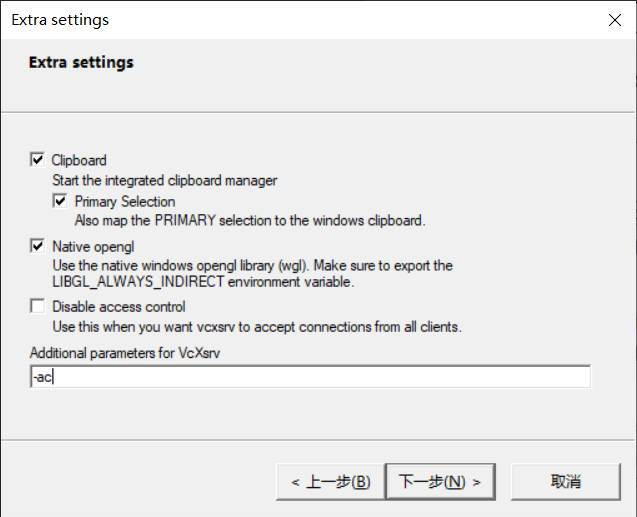
Task: Click the Clipboard label text
Action: point(79,160)
